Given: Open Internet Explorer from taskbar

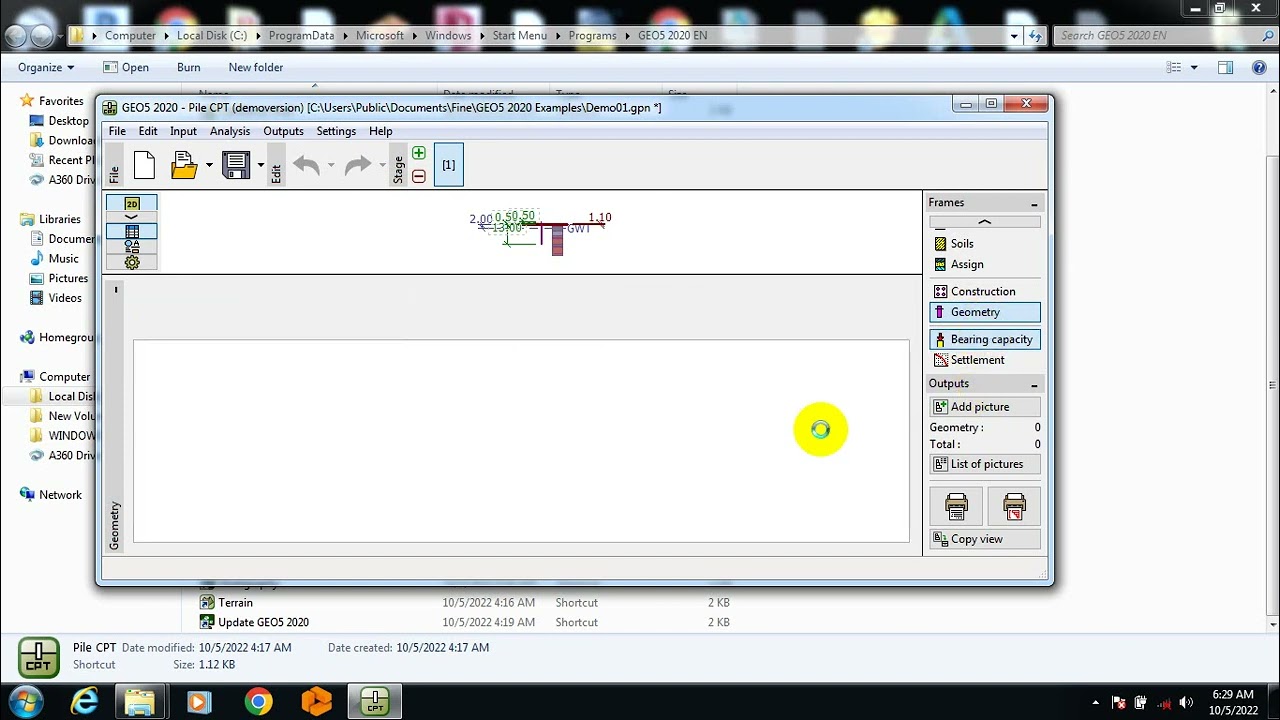Looking at the screenshot, I should (85, 701).
